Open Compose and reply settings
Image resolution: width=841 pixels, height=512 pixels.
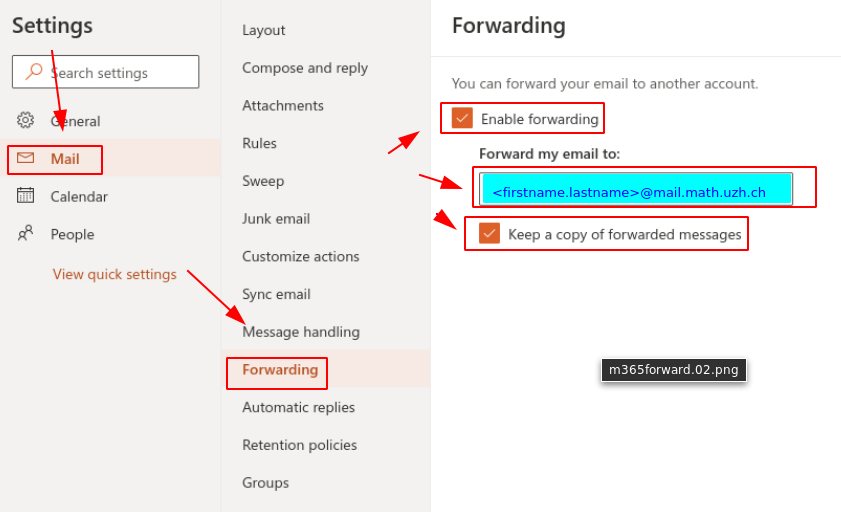tap(305, 68)
